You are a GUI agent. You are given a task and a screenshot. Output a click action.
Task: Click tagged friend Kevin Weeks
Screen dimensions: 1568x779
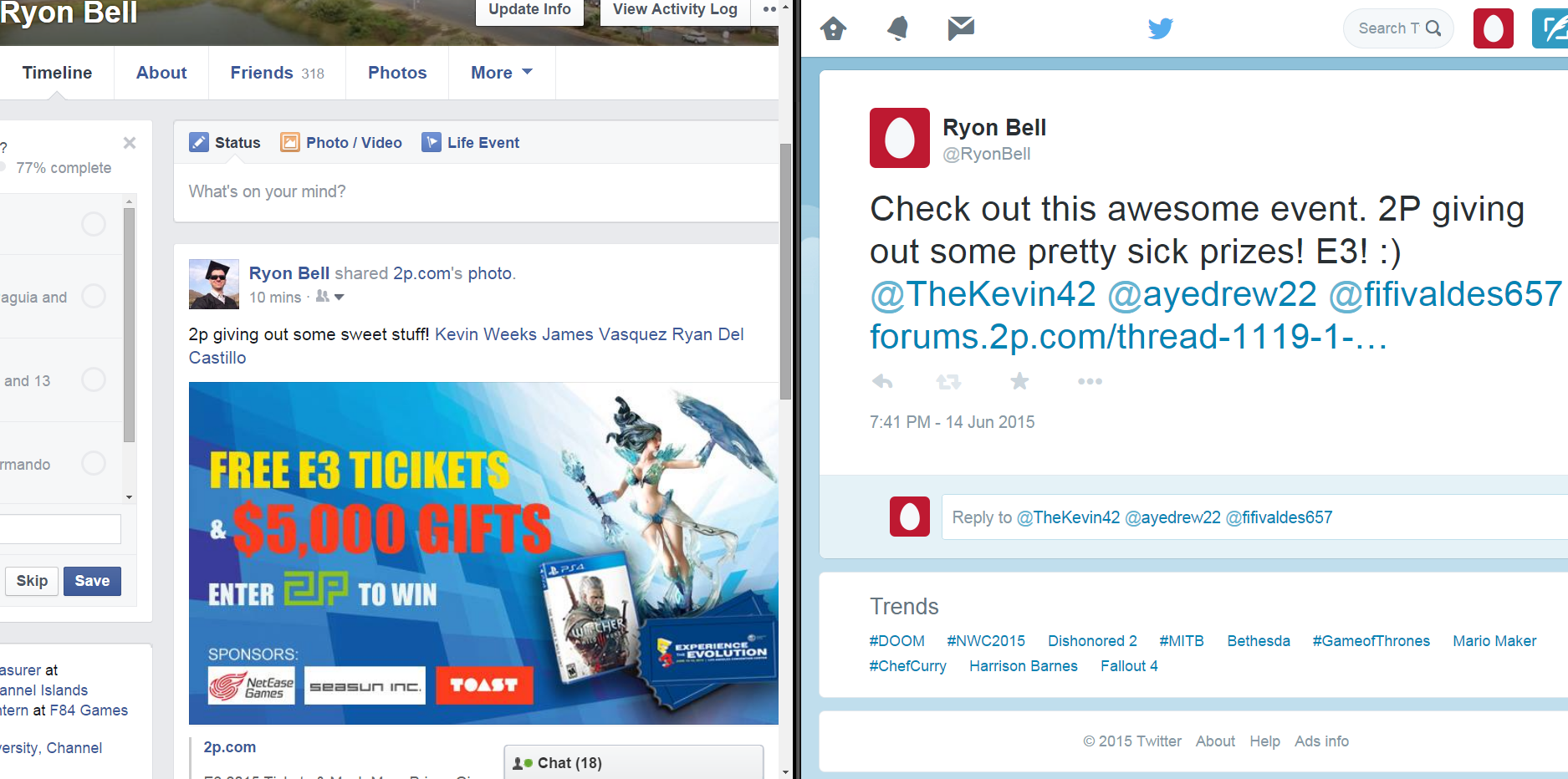[x=486, y=334]
